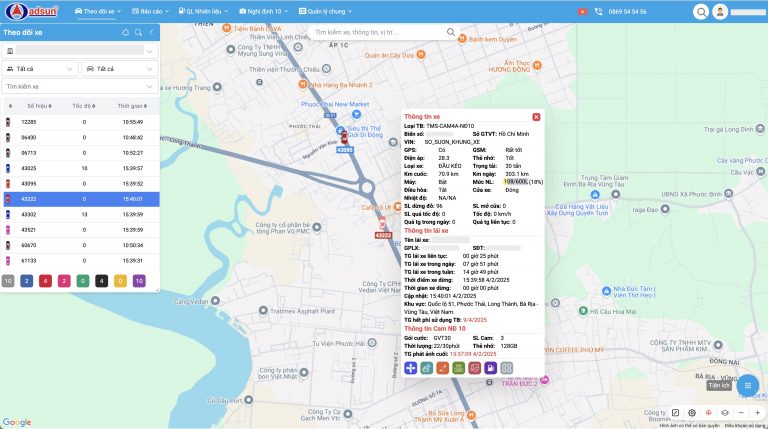Toggle the yellow status filter badge

pos(119,281)
